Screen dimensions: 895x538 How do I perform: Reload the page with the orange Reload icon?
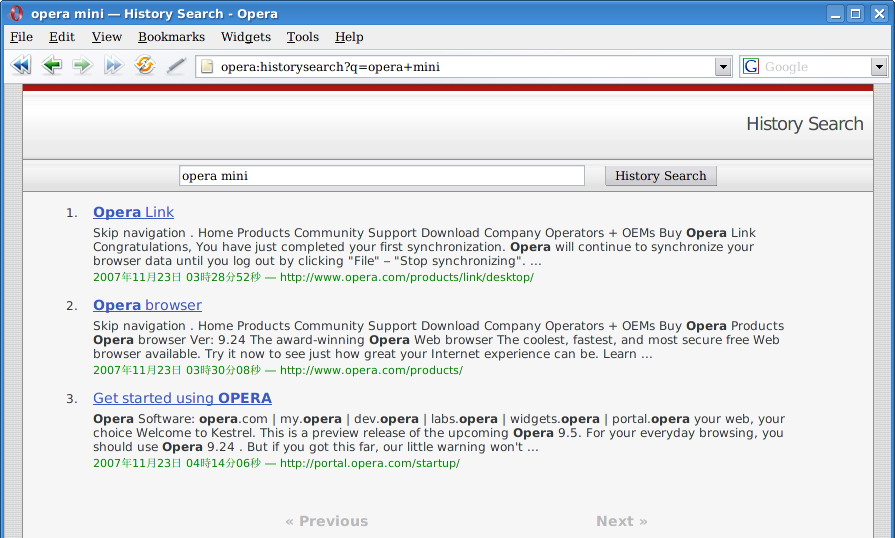click(x=145, y=66)
